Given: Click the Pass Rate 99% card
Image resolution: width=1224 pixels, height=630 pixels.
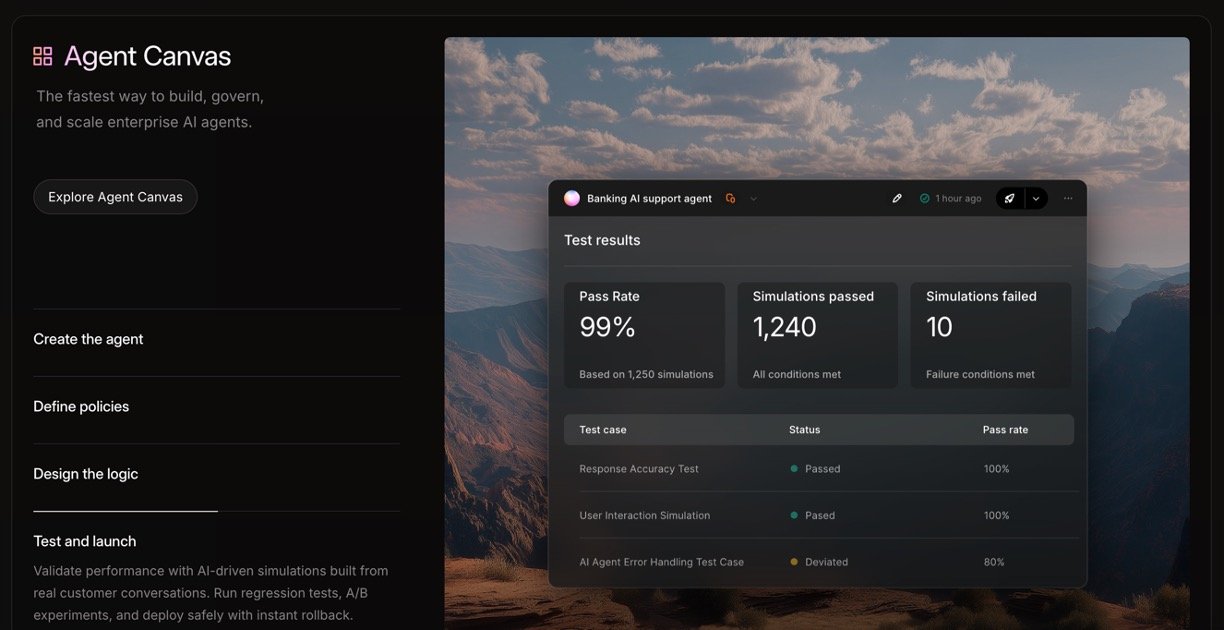Looking at the screenshot, I should pos(644,335).
